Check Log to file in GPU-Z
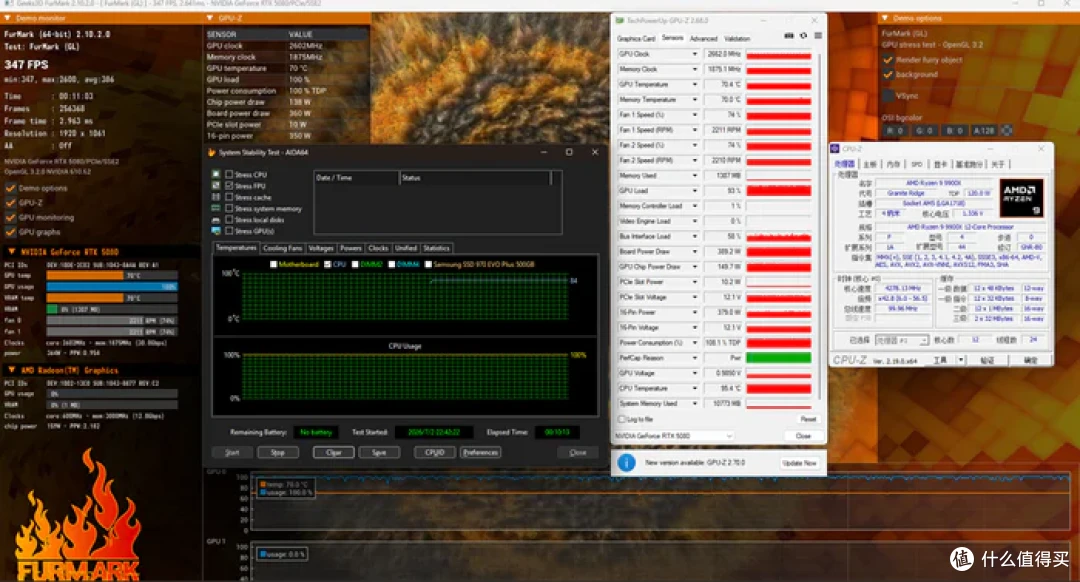This screenshot has height=582, width=1080. tap(622, 419)
